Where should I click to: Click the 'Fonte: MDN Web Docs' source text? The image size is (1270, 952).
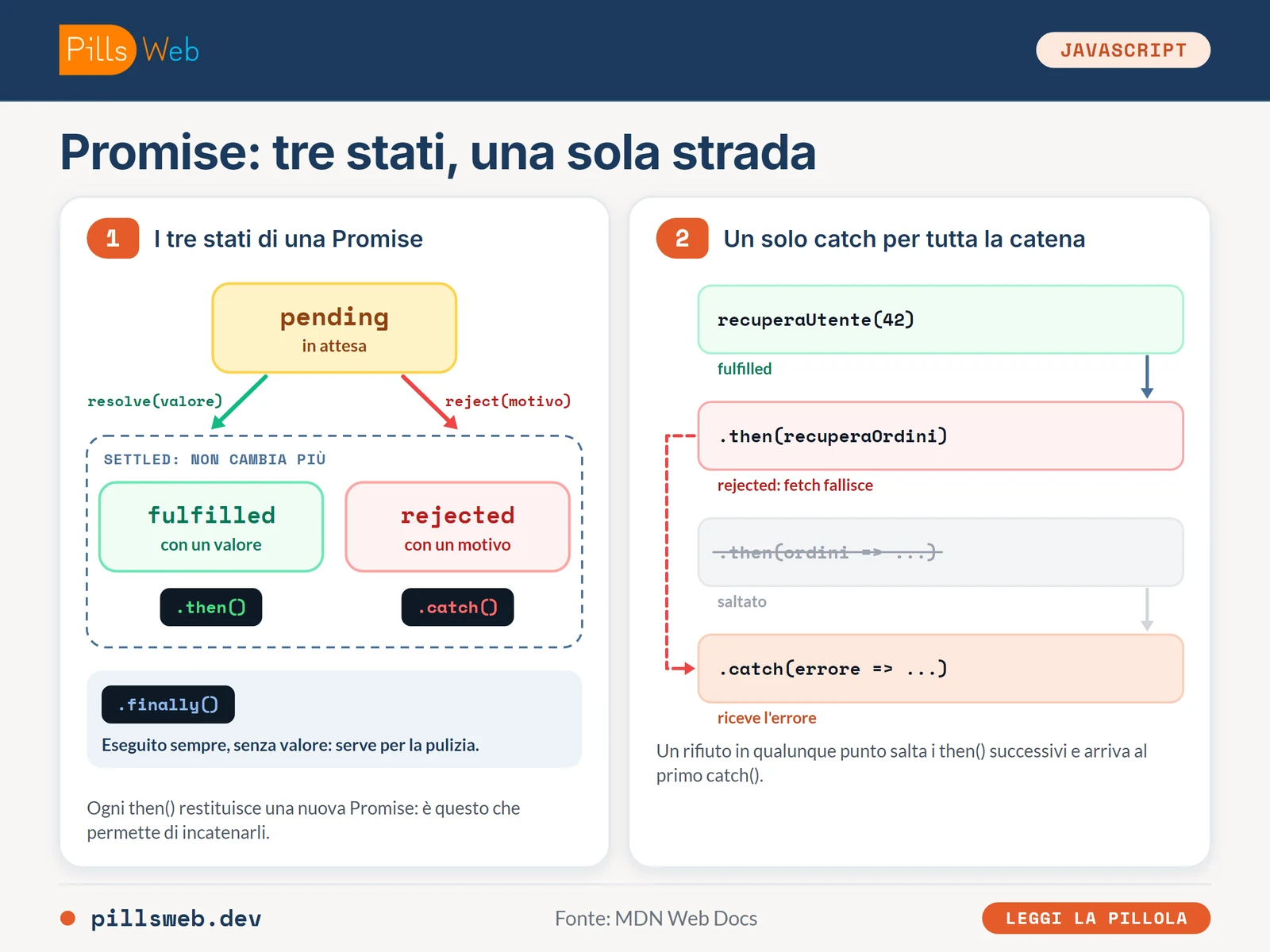[656, 918]
